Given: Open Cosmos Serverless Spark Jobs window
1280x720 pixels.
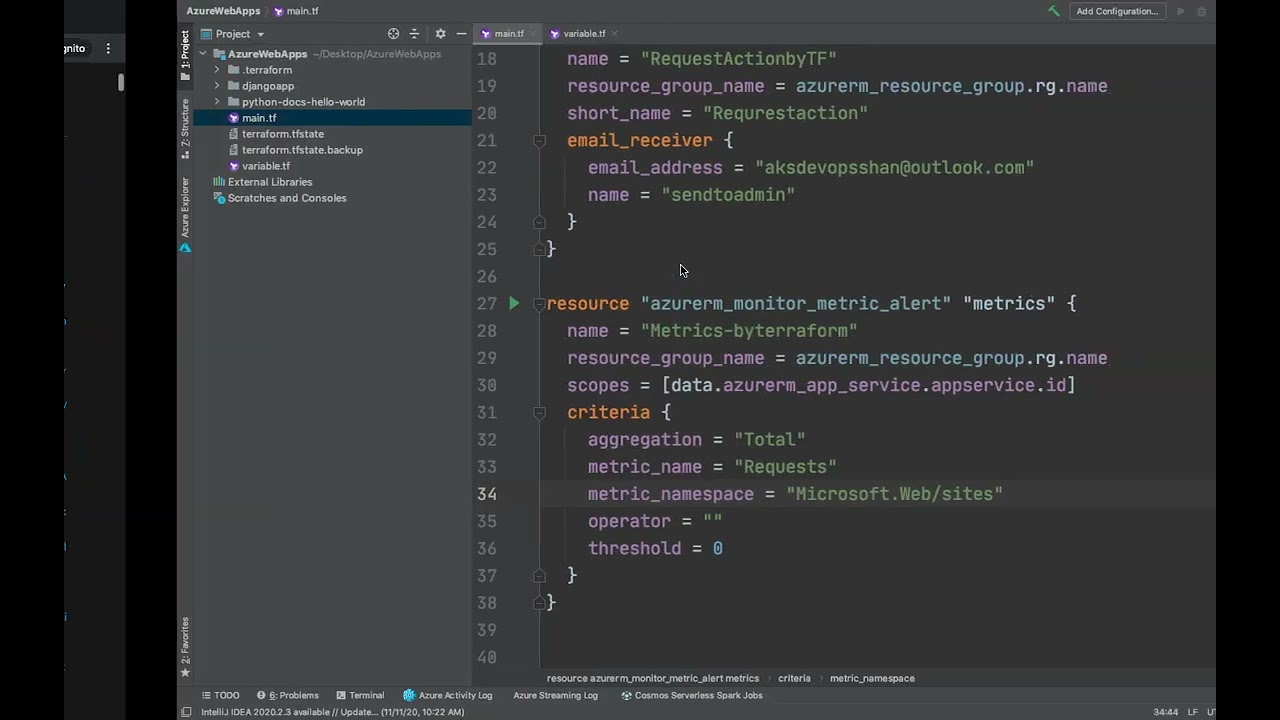Looking at the screenshot, I should [692, 695].
